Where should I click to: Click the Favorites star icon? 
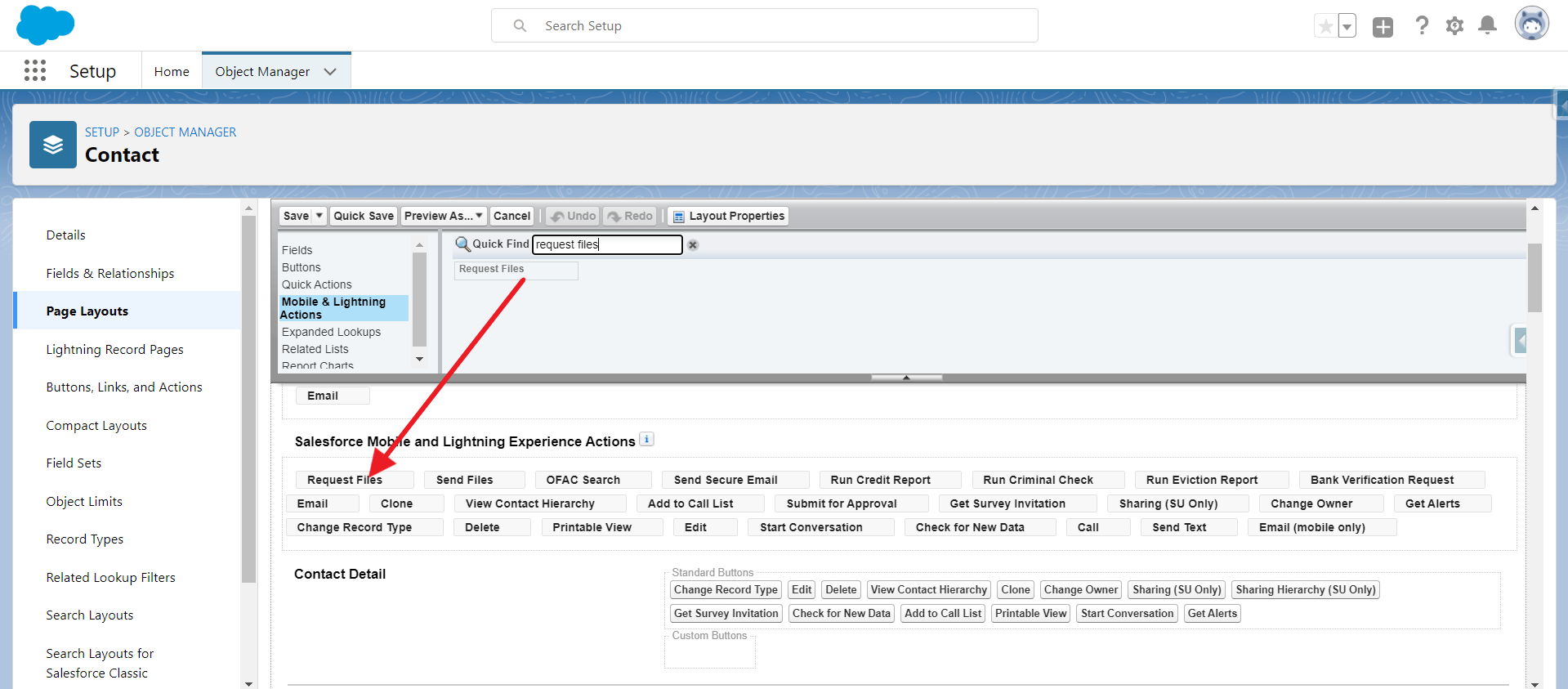click(1325, 26)
